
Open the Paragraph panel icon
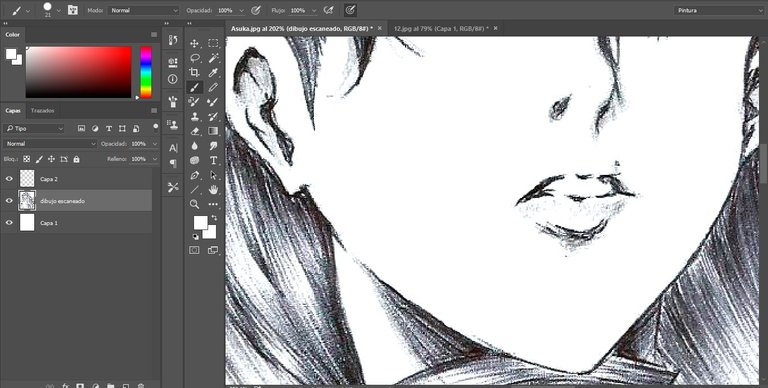point(173,164)
